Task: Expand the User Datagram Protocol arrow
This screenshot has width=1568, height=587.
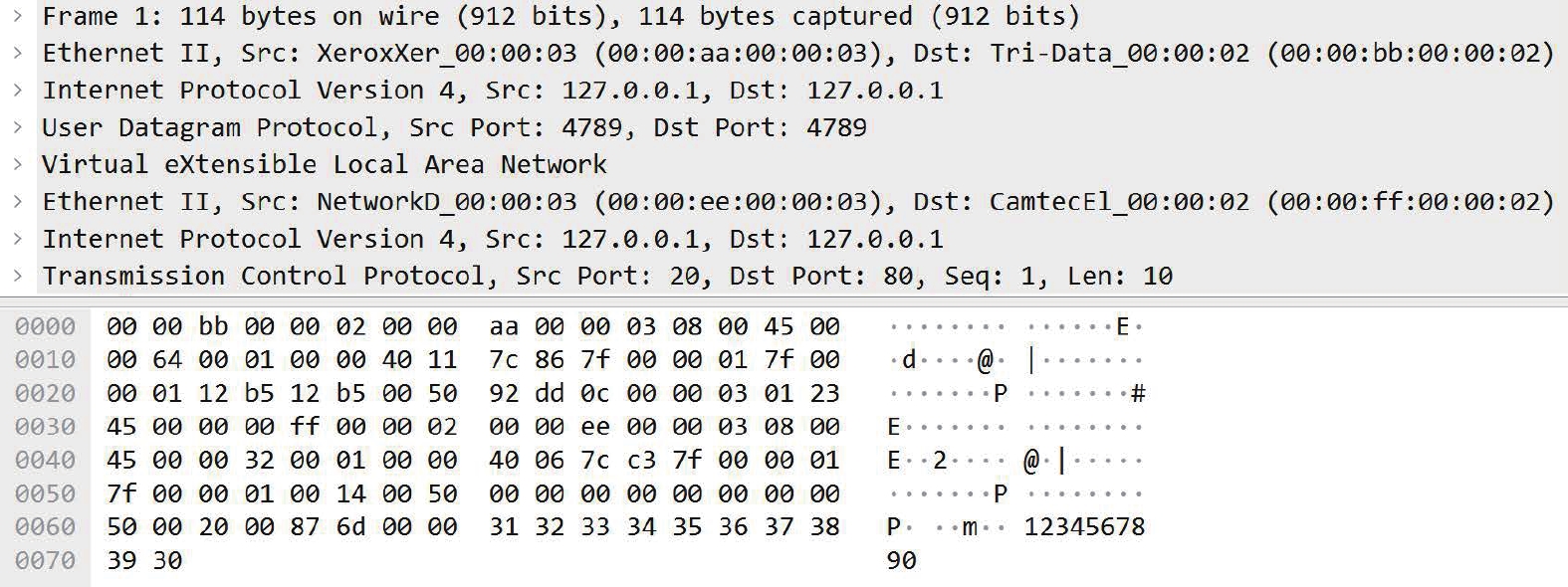Action: pyautogui.click(x=18, y=127)
